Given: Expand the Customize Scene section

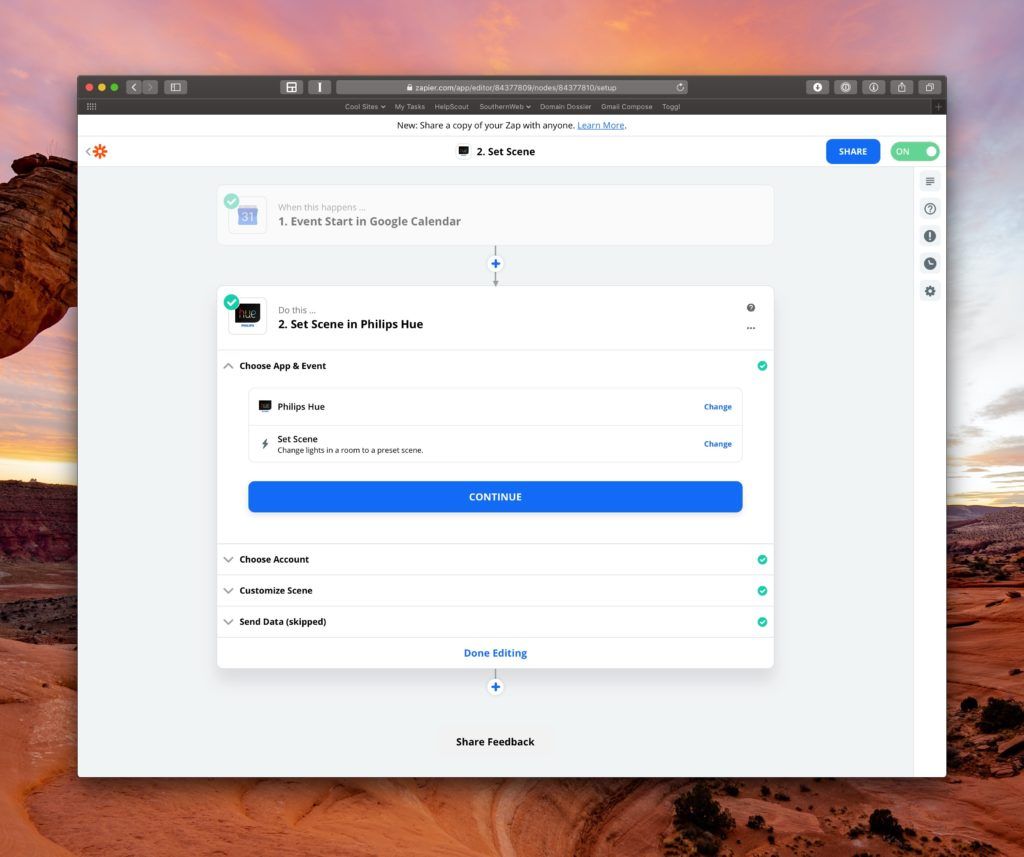Looking at the screenshot, I should pos(228,590).
